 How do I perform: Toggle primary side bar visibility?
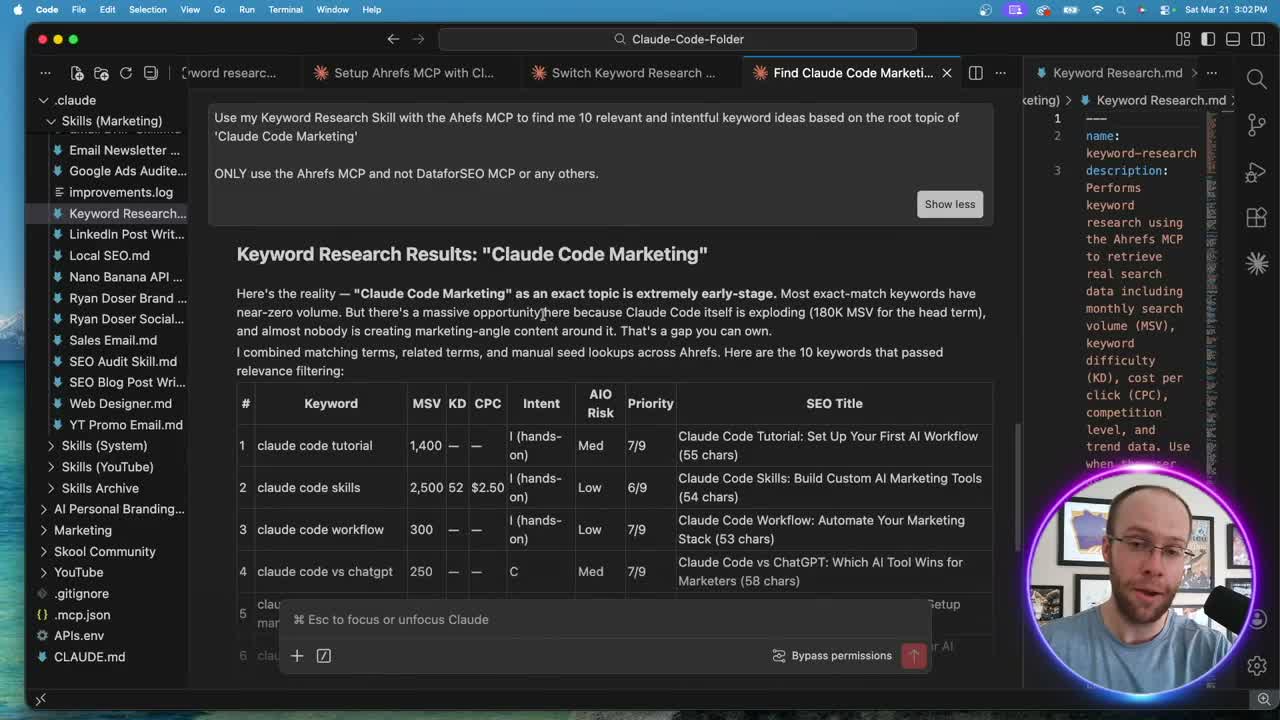click(x=1208, y=39)
